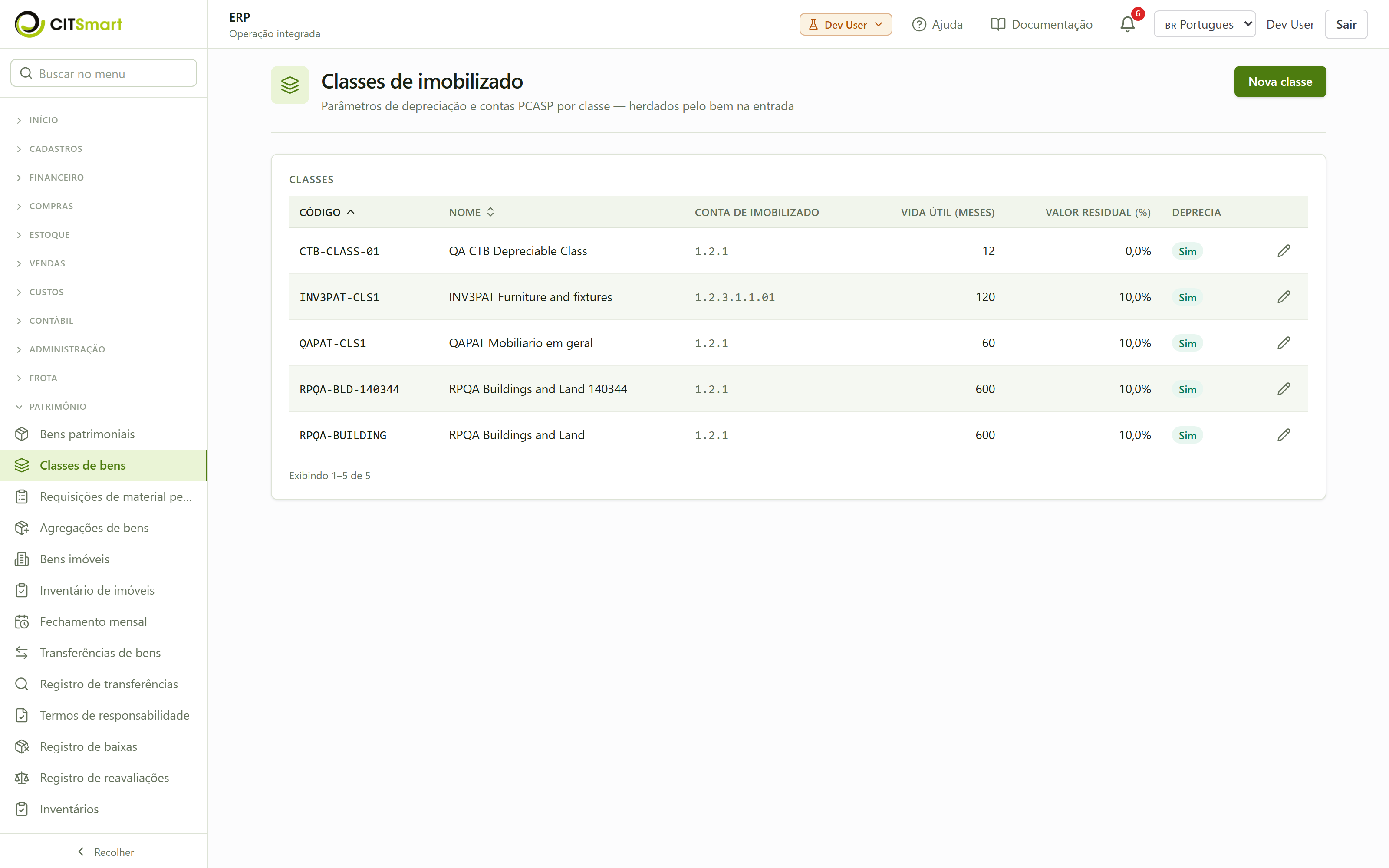
Task: Open the Dev User role dropdown
Action: [846, 24]
